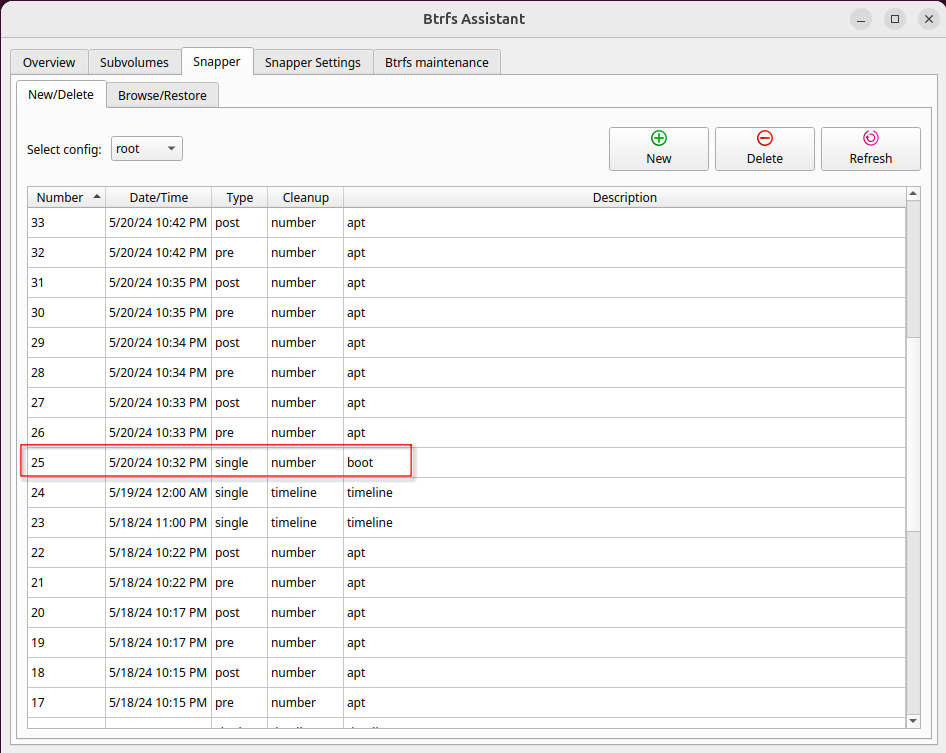Click the green plus New snapshot icon
This screenshot has width=946, height=753.
pyautogui.click(x=658, y=139)
